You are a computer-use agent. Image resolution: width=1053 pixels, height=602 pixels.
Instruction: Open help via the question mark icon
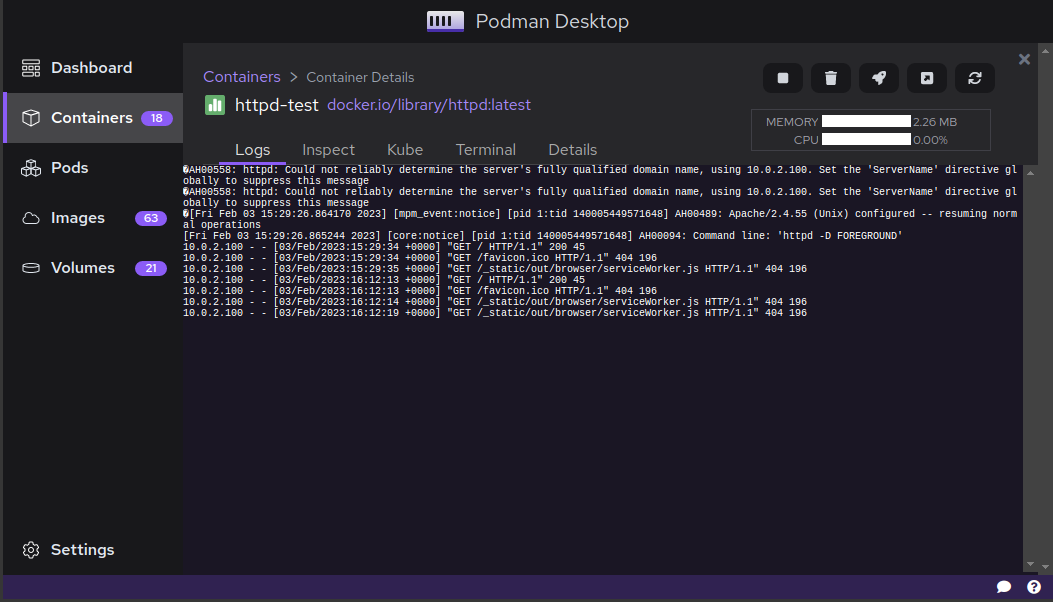tap(1034, 587)
